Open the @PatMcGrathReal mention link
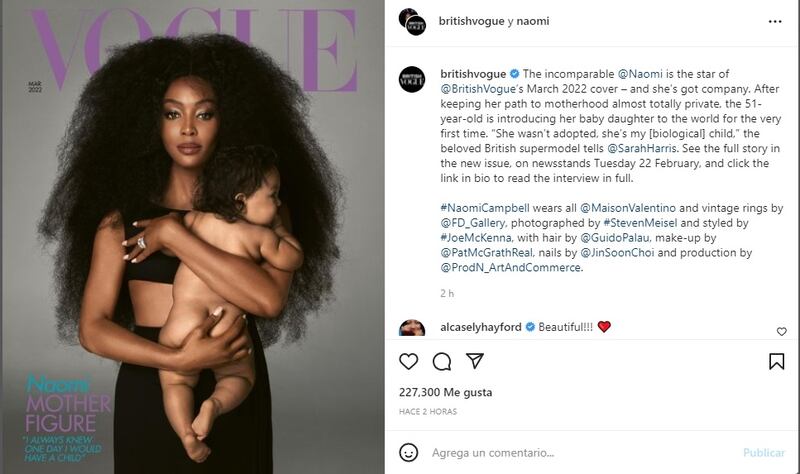The width and height of the screenshot is (800, 474). click(x=487, y=253)
